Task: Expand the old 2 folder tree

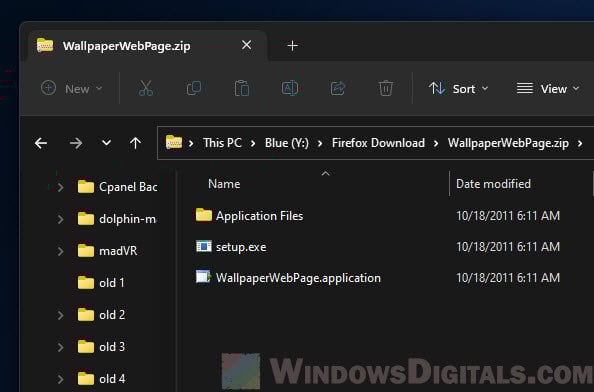Action: (x=61, y=315)
